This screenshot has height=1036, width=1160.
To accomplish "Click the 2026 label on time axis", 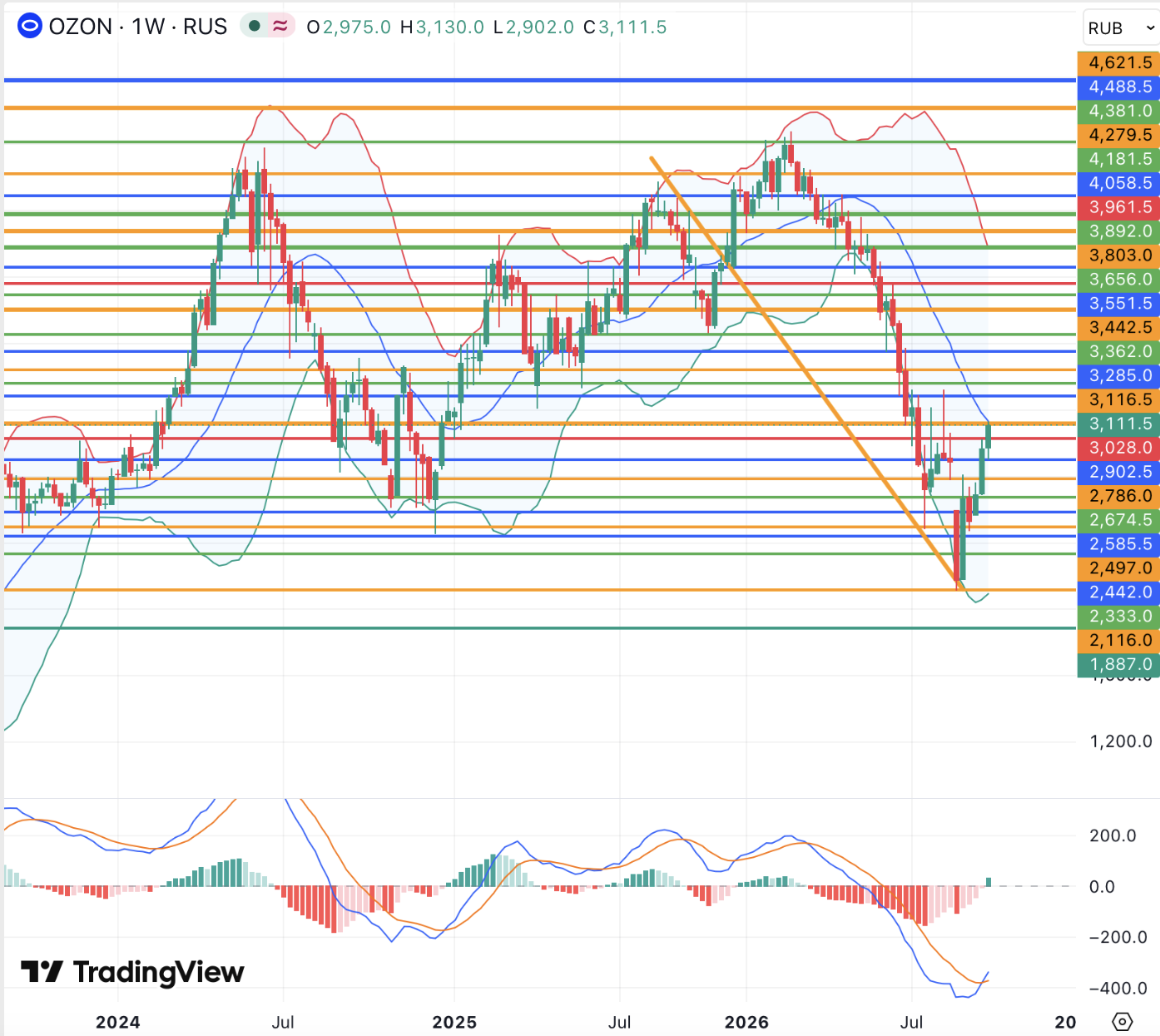I will (x=746, y=1022).
